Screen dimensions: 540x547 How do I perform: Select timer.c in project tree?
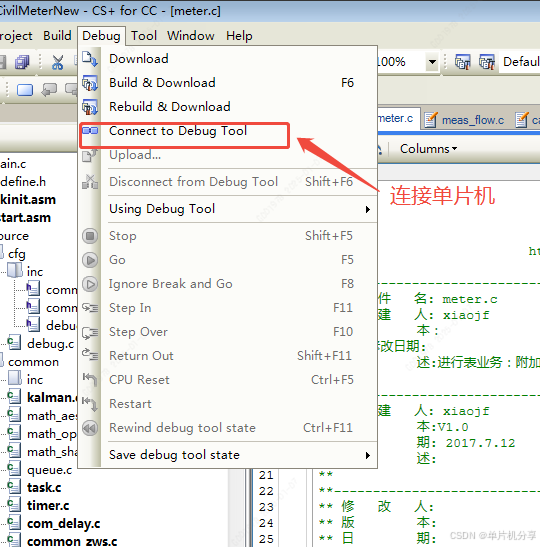pyautogui.click(x=48, y=506)
